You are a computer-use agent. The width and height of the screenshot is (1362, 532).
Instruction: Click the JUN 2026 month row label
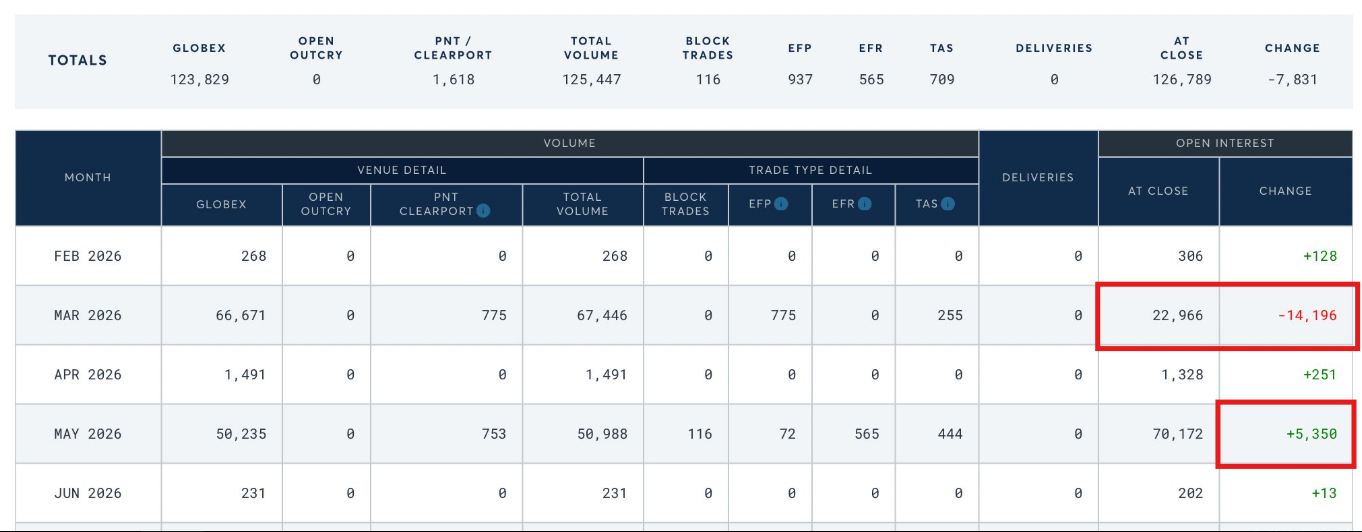[x=88, y=493]
